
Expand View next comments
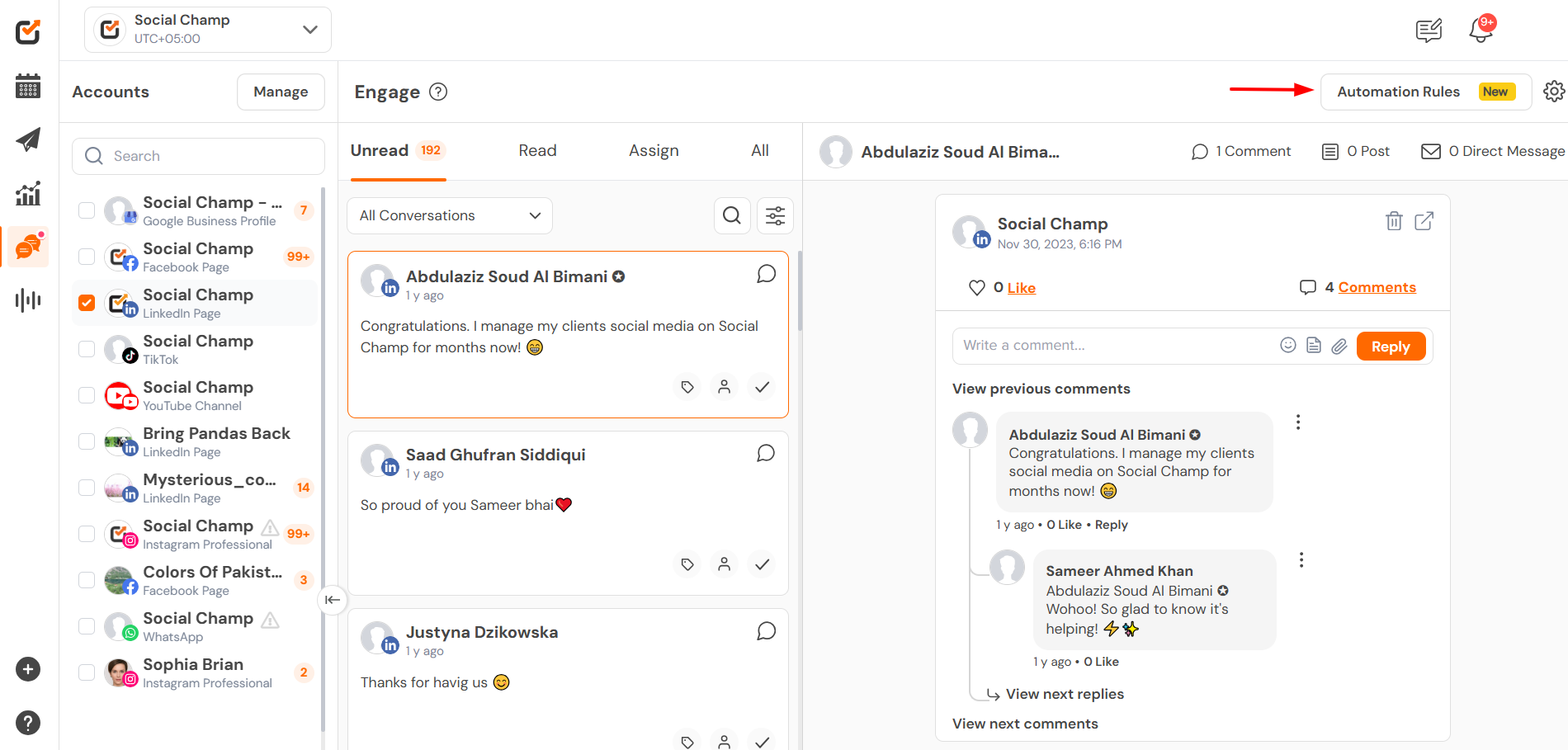[x=1025, y=724]
